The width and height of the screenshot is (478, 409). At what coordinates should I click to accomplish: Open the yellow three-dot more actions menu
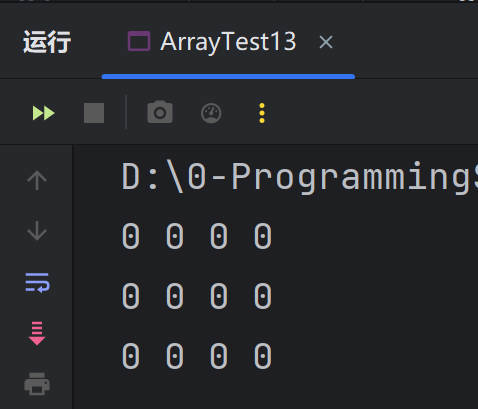point(262,113)
